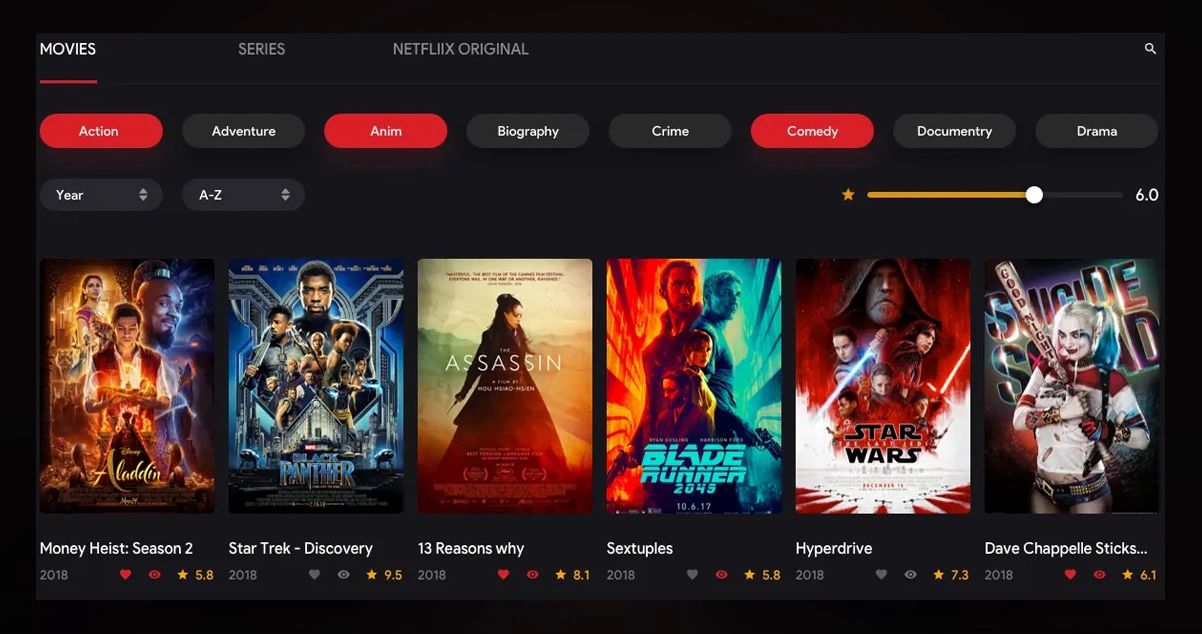
Task: Favorite Hyperdrive with its heart icon
Action: click(881, 575)
